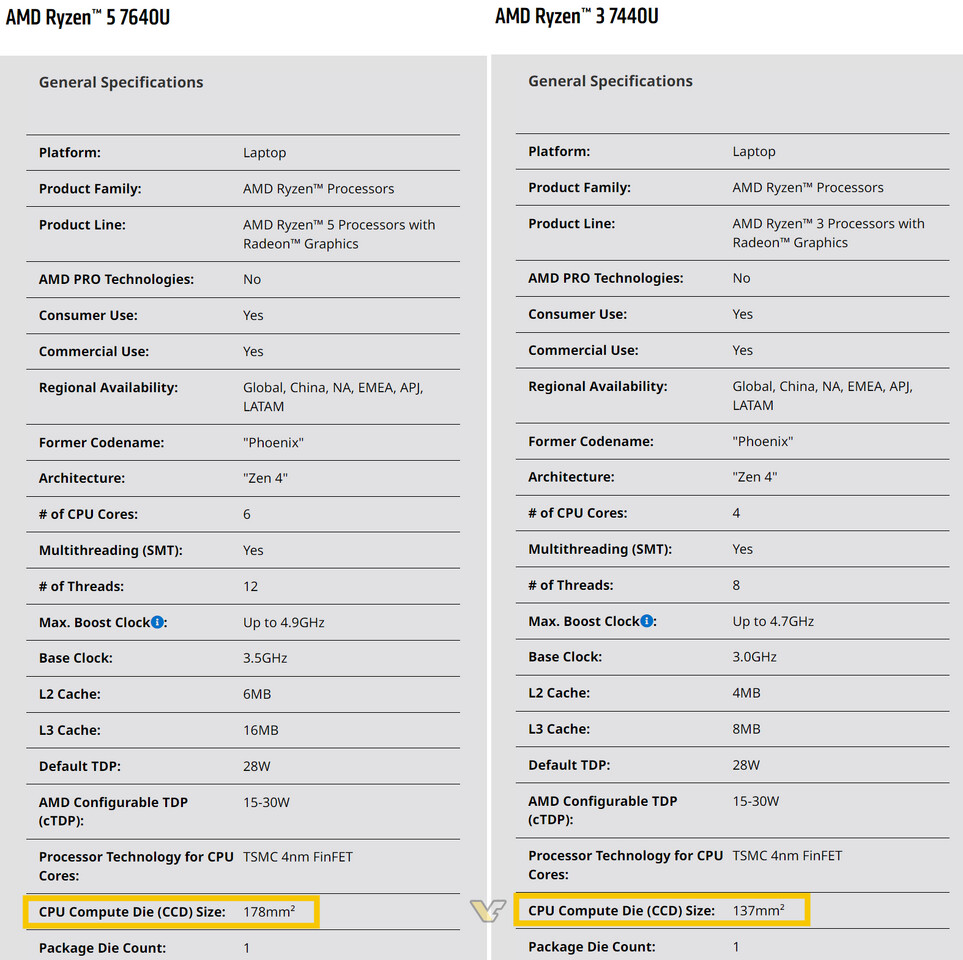Click the info icon beside Max. Boost Clock for Ryzen 5 7640U
This screenshot has height=960, width=963.
[158, 622]
